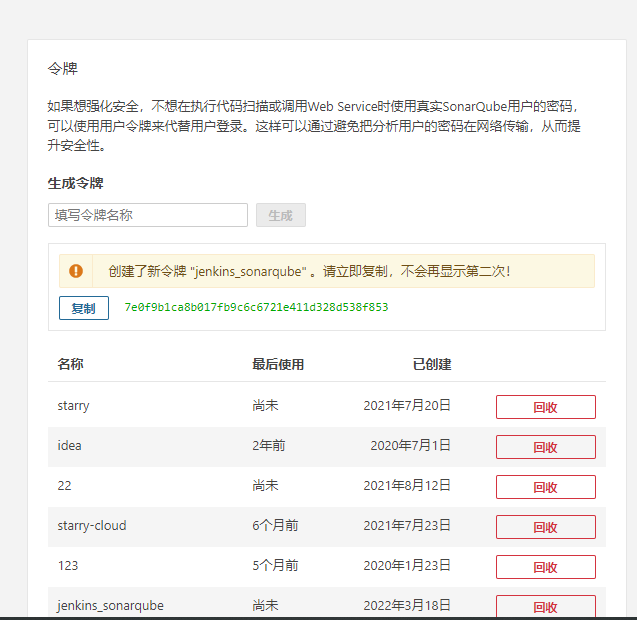Revoke the starry token
Viewport: 637px width, 620px height.
(x=546, y=407)
